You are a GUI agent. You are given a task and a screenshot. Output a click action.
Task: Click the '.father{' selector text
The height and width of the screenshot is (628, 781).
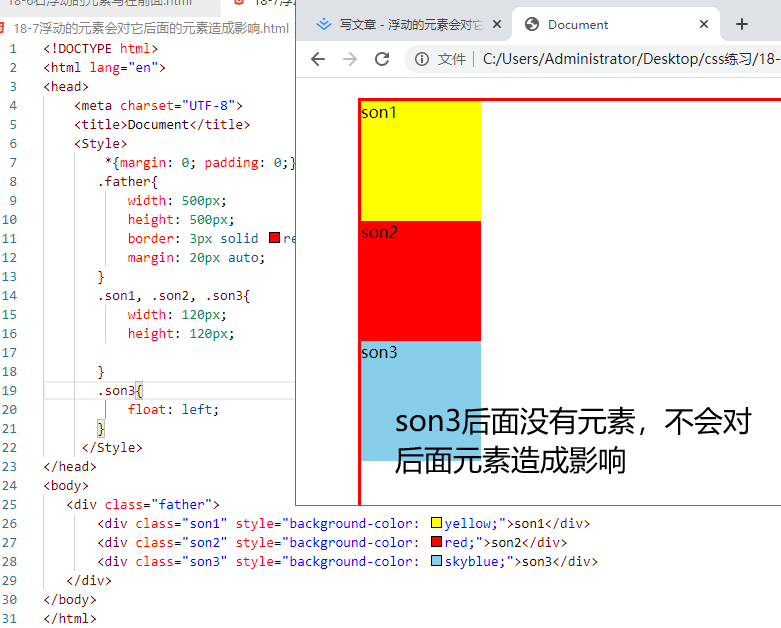pos(128,181)
